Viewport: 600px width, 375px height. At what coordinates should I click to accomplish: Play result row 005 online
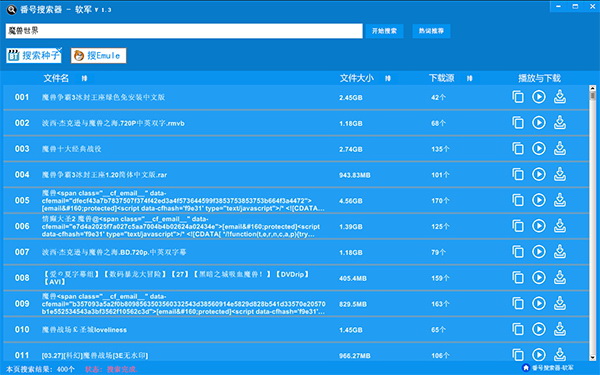tap(539, 200)
